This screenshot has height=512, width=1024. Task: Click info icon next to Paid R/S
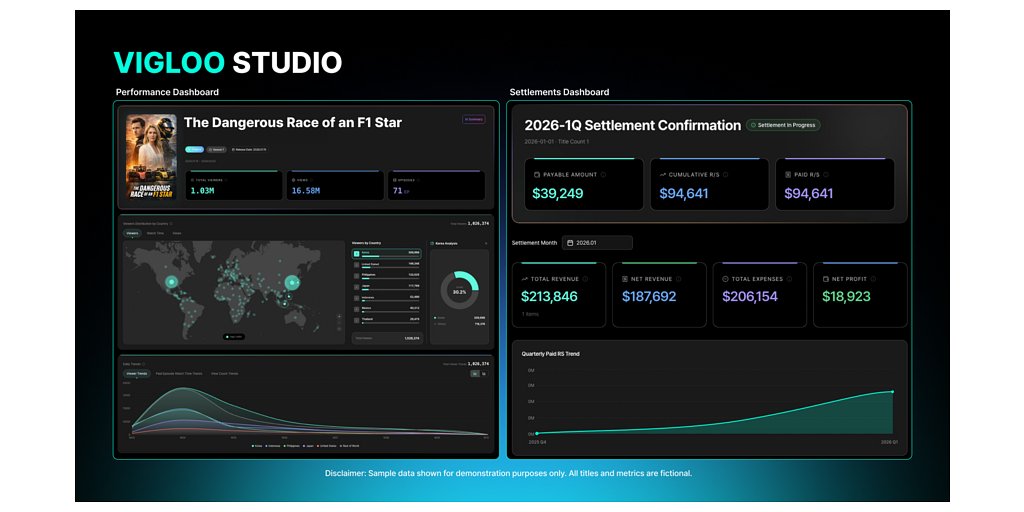[x=826, y=175]
